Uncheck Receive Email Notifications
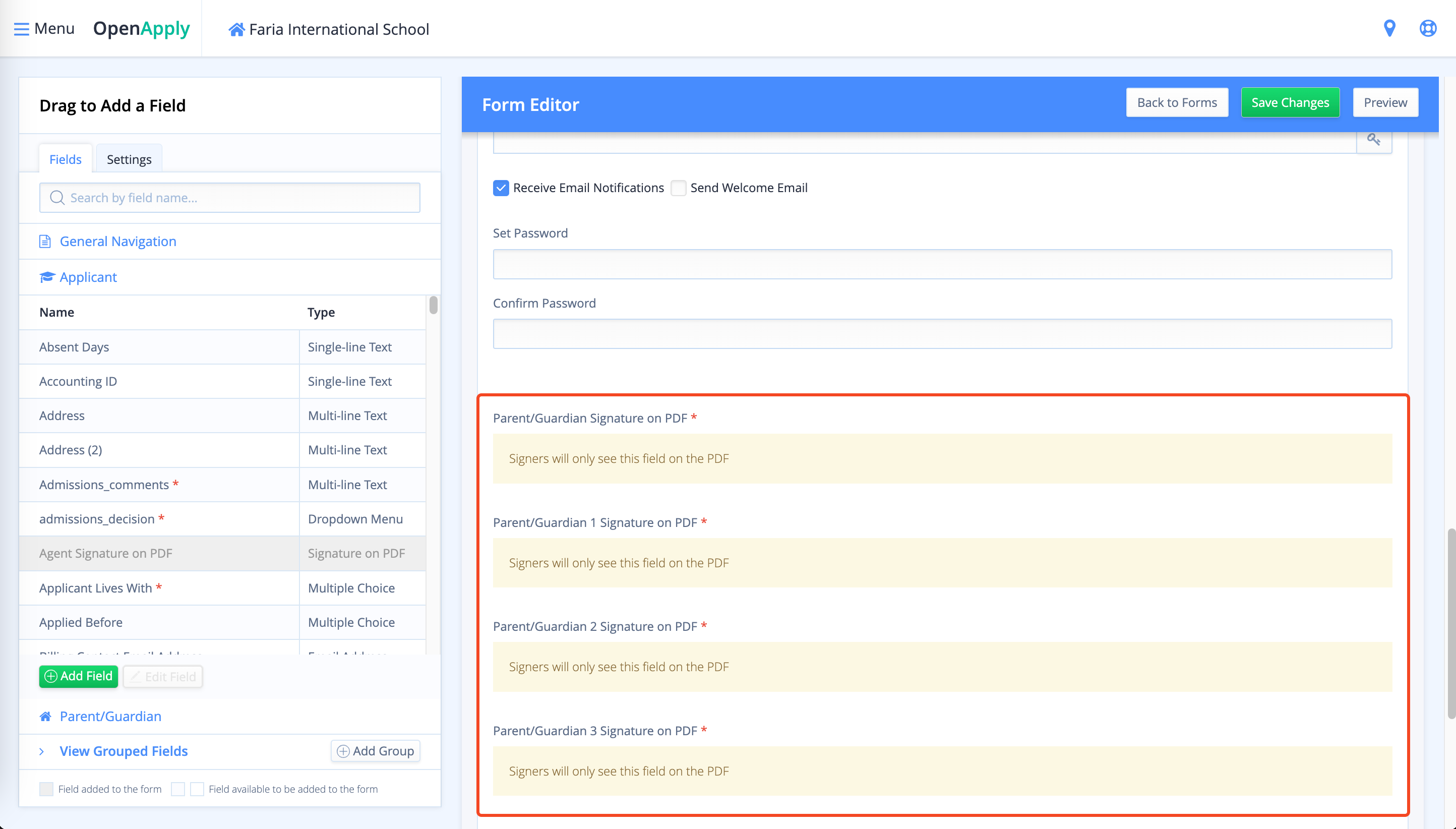The image size is (1456, 829). pyautogui.click(x=500, y=188)
